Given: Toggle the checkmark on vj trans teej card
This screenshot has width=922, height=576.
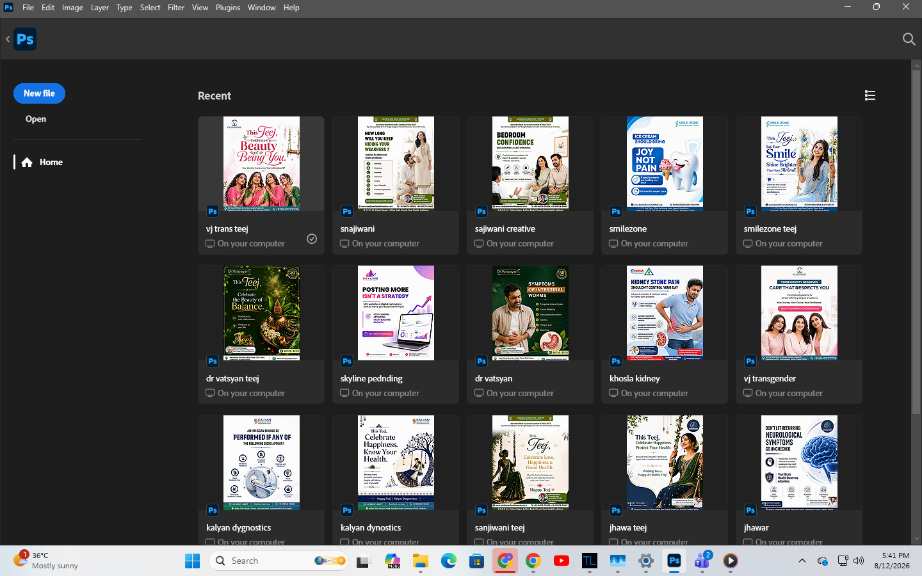Looking at the screenshot, I should click(312, 239).
